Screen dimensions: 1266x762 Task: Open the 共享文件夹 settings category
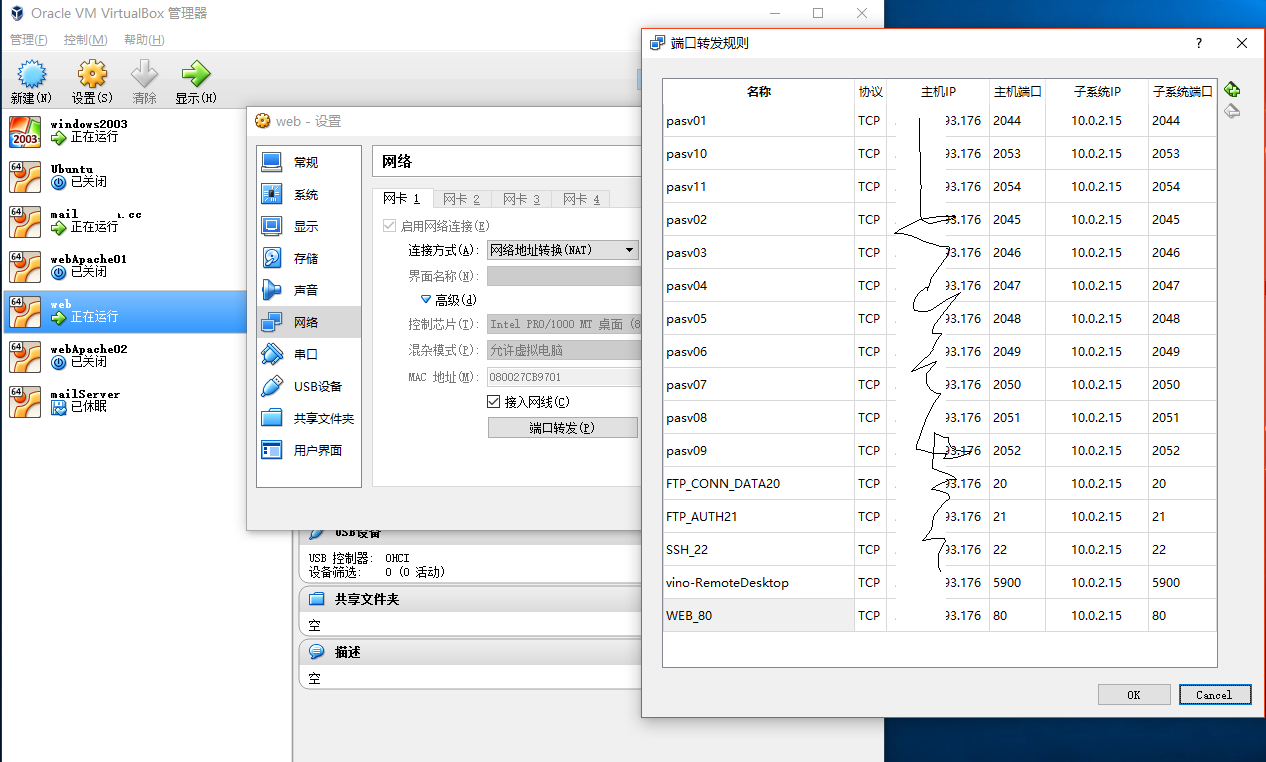pos(309,418)
